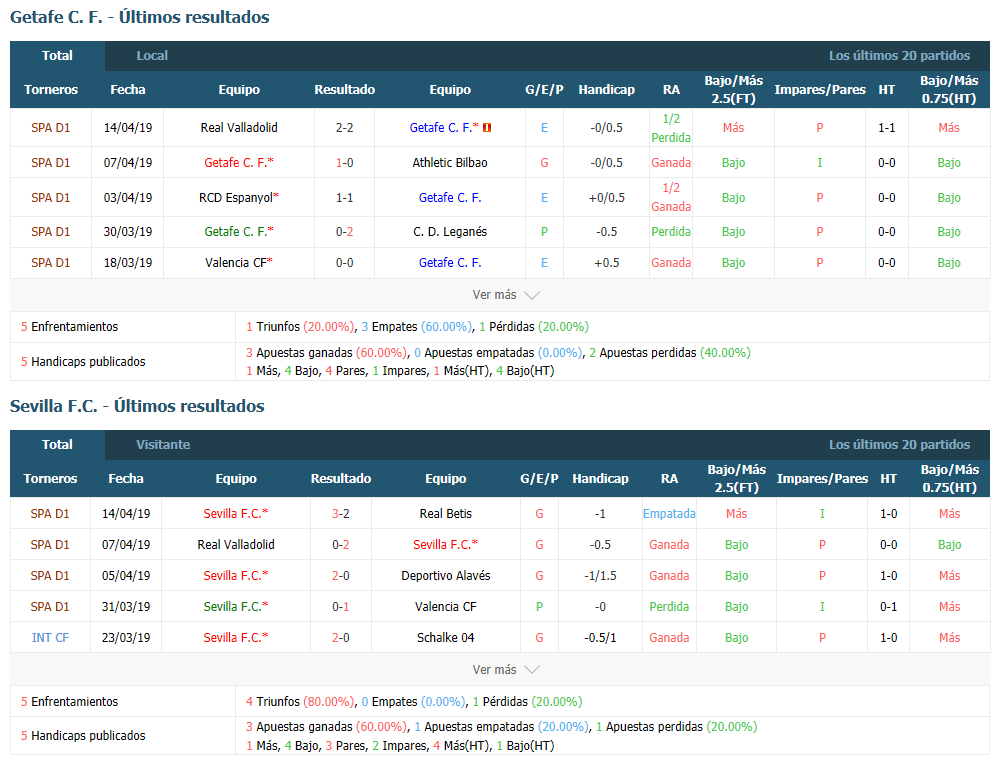
Task: Click 'Getafe C. F. - Últimos resultados' heading
Action: point(140,17)
